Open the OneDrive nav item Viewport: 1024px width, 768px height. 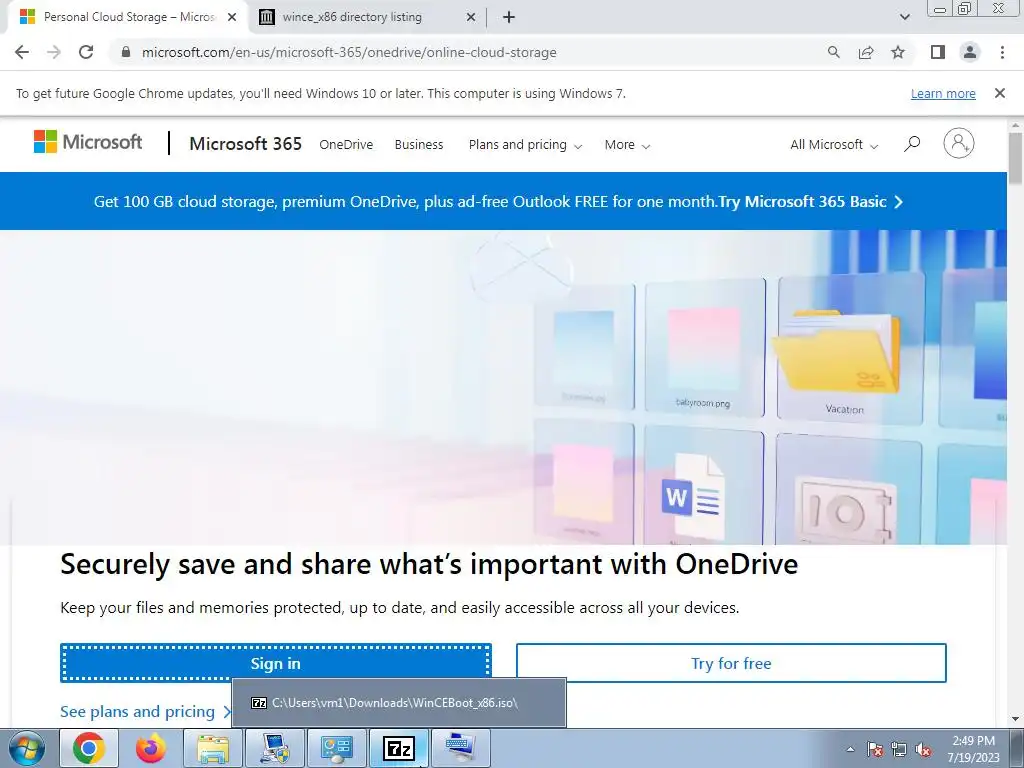point(346,144)
